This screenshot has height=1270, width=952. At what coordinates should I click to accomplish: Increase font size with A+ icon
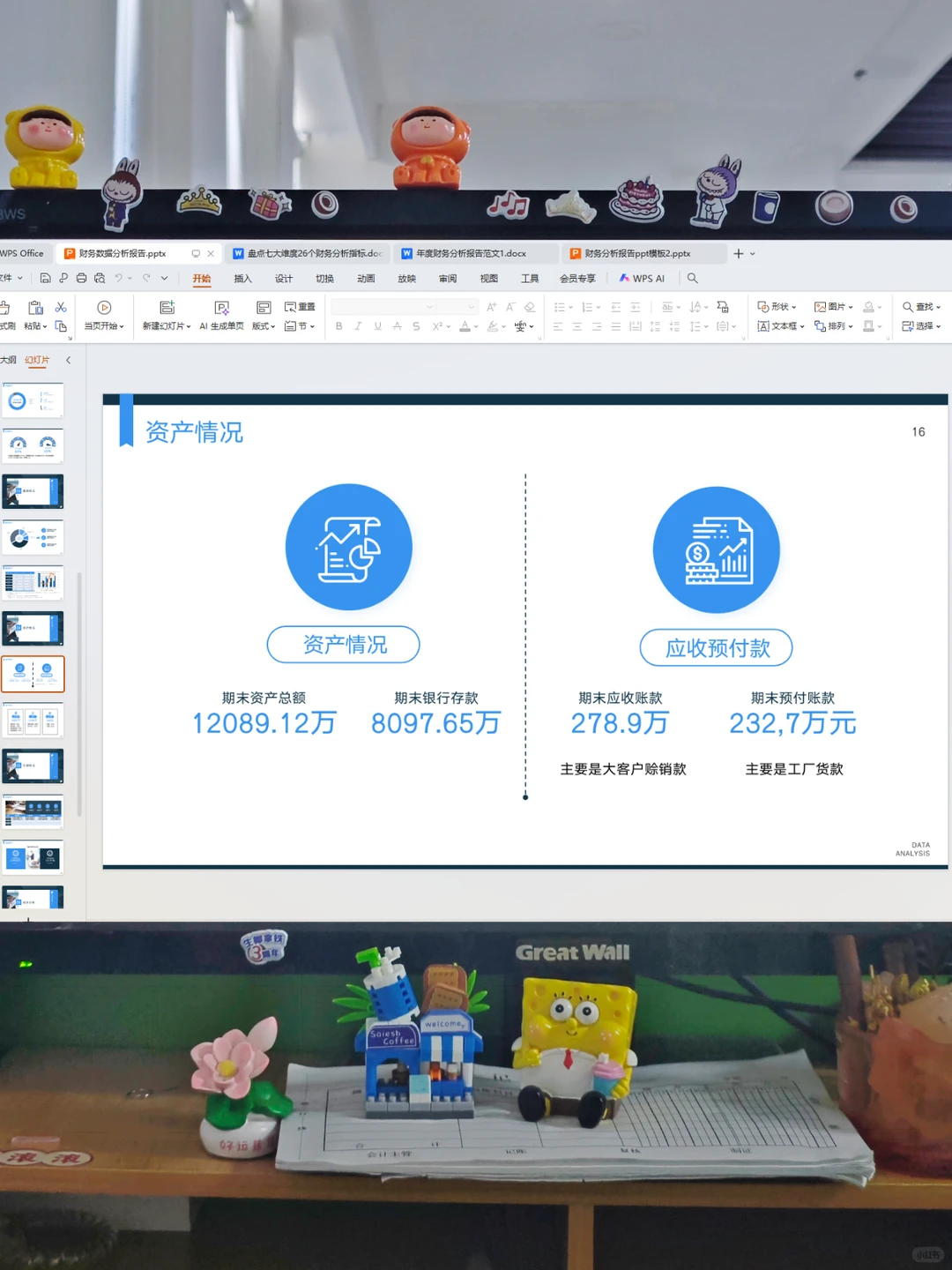click(x=492, y=307)
